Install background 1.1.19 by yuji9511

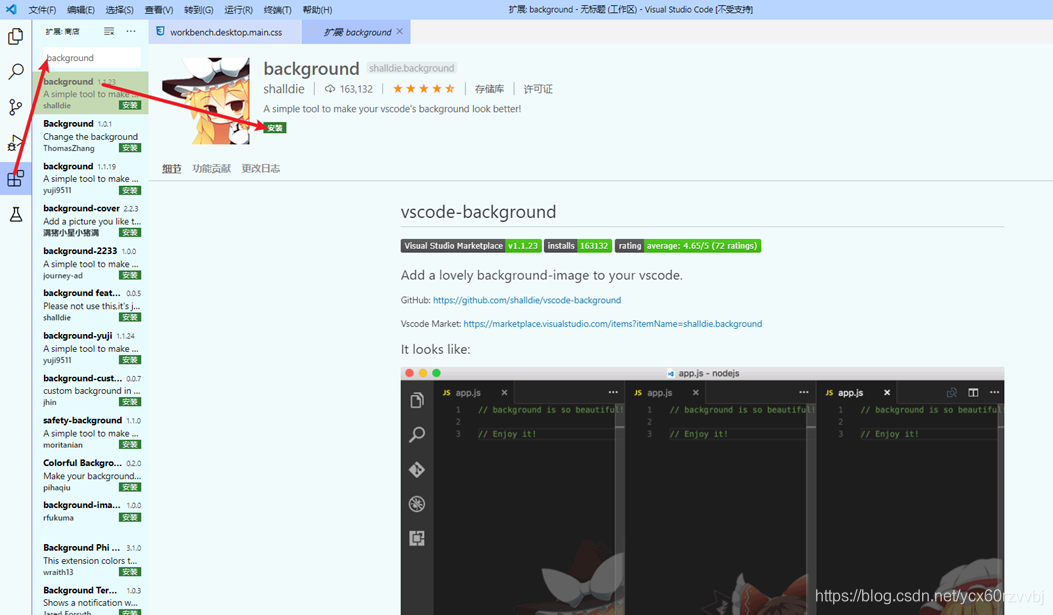(x=130, y=190)
